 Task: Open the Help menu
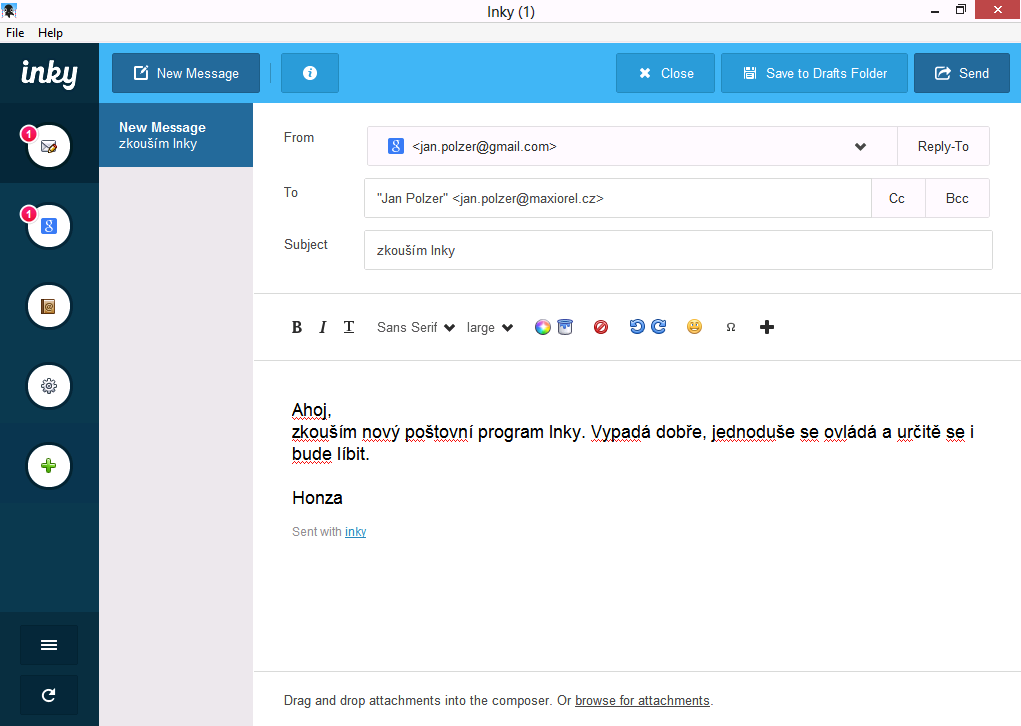pyautogui.click(x=50, y=33)
